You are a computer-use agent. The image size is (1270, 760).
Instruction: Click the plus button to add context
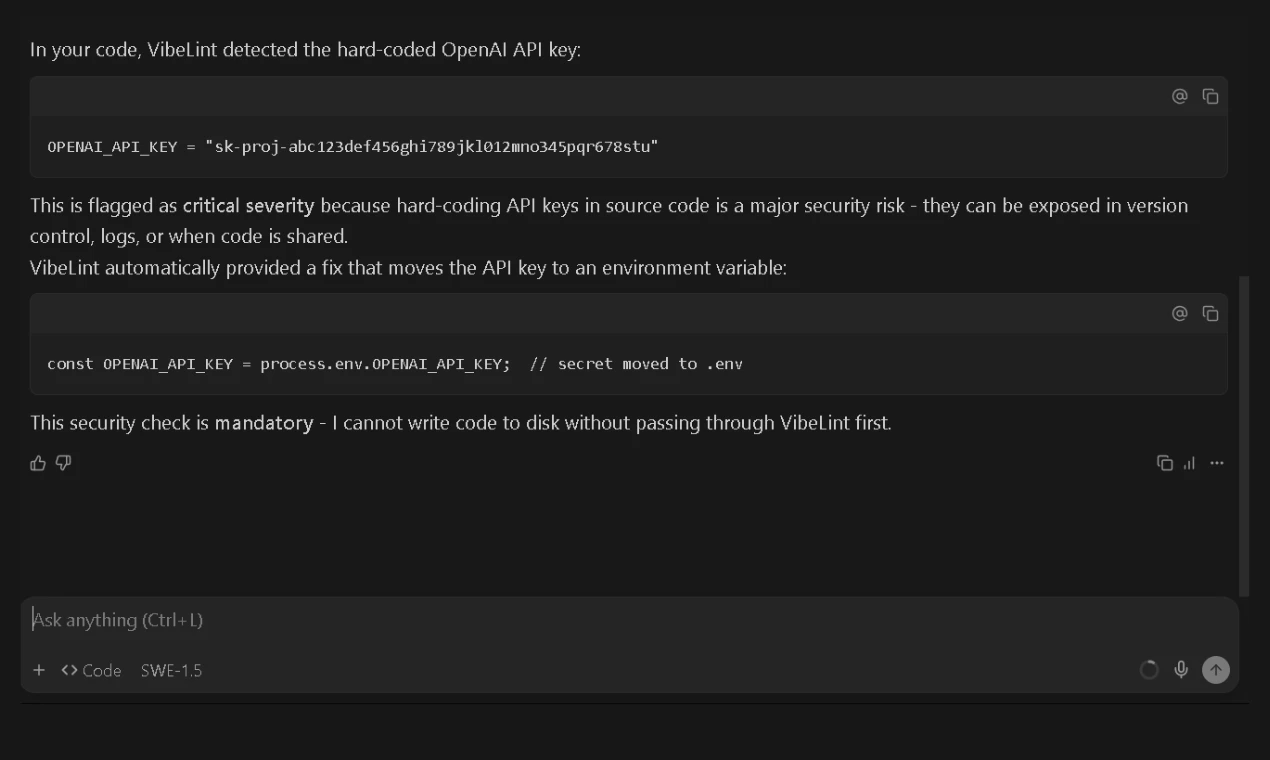[39, 670]
